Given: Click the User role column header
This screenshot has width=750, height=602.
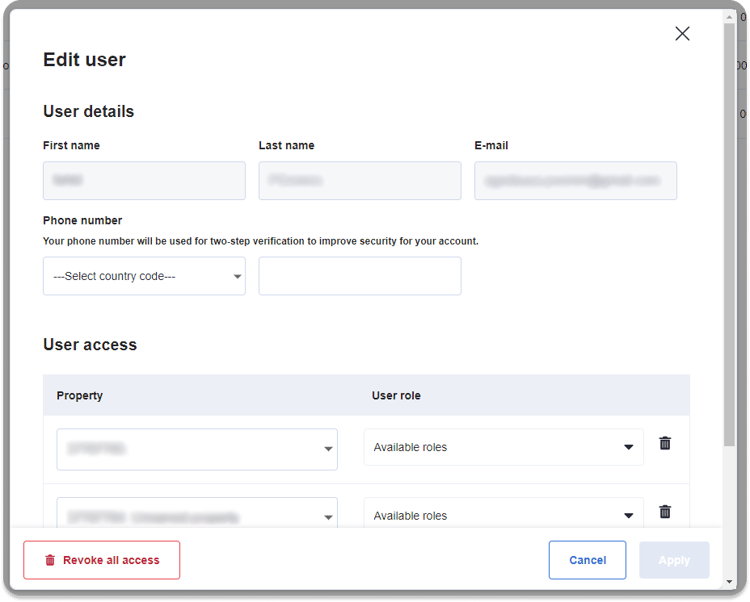Looking at the screenshot, I should coord(396,395).
